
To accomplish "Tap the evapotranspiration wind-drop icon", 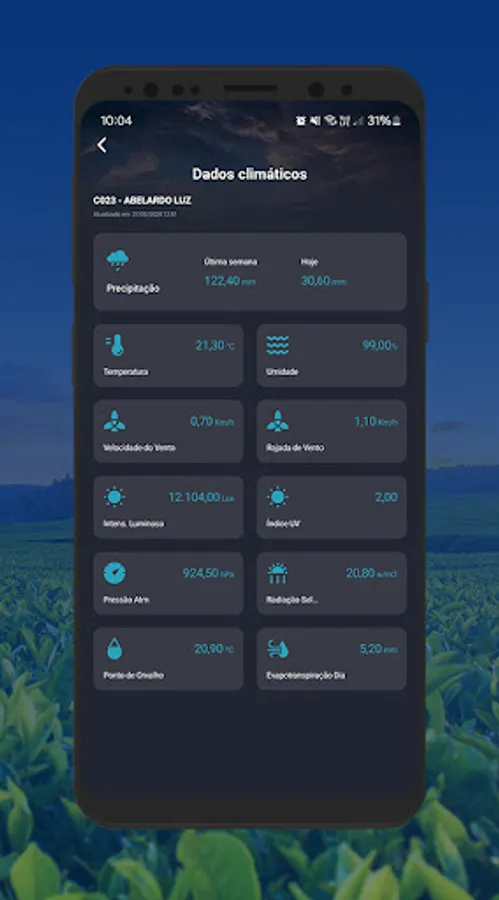I will (278, 649).
